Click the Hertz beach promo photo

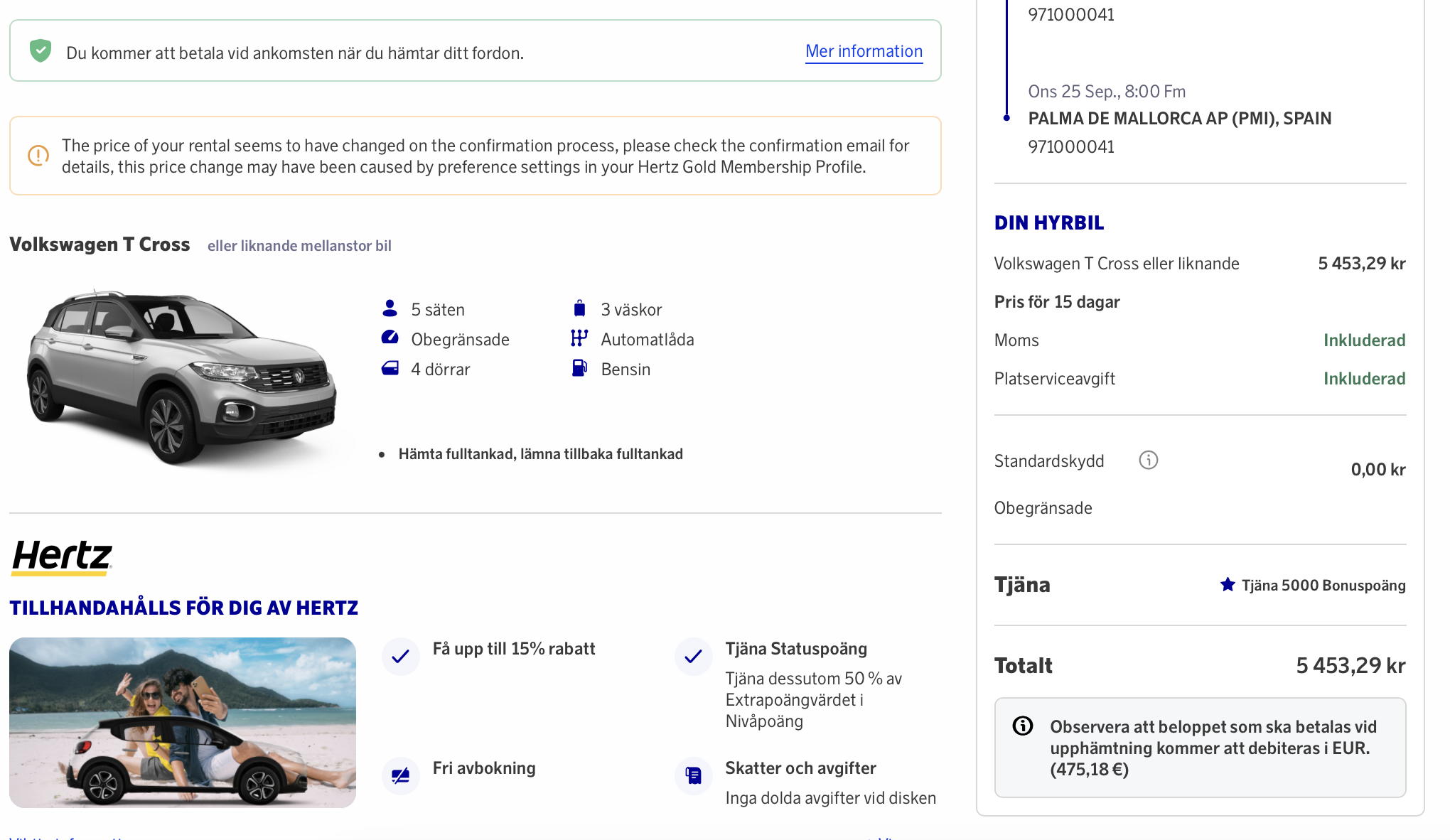(183, 722)
